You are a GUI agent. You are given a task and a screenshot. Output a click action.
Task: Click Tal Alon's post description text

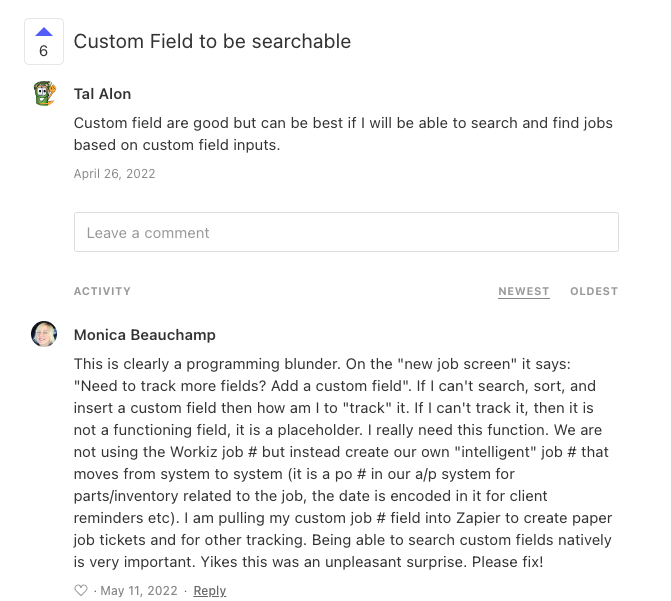click(x=343, y=134)
